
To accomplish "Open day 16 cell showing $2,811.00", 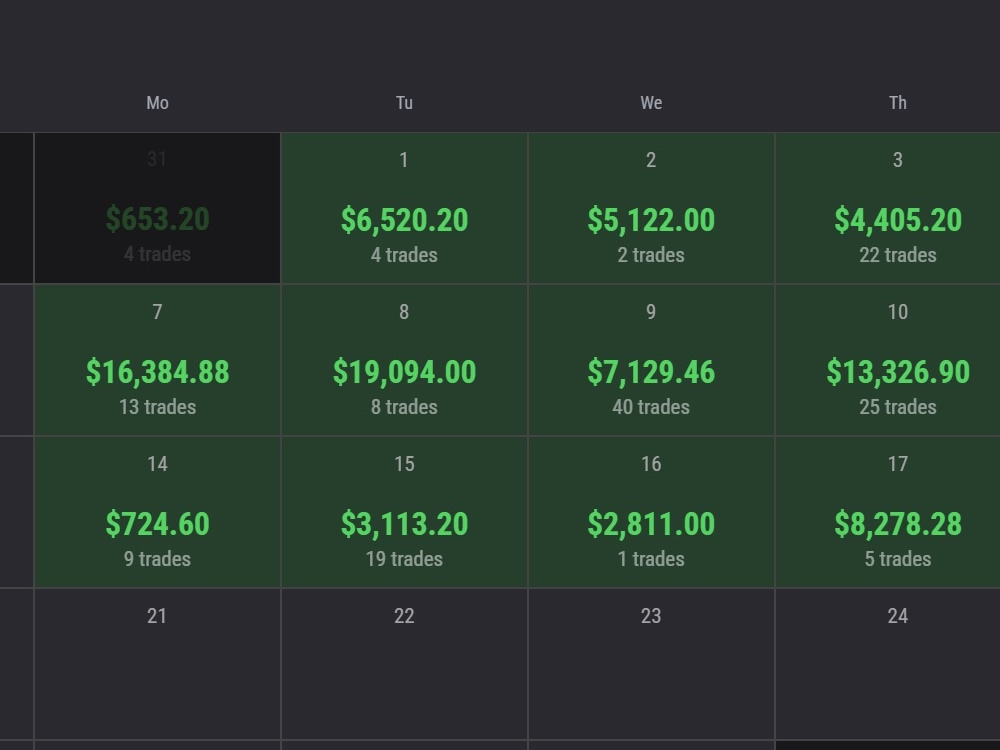I will [651, 512].
